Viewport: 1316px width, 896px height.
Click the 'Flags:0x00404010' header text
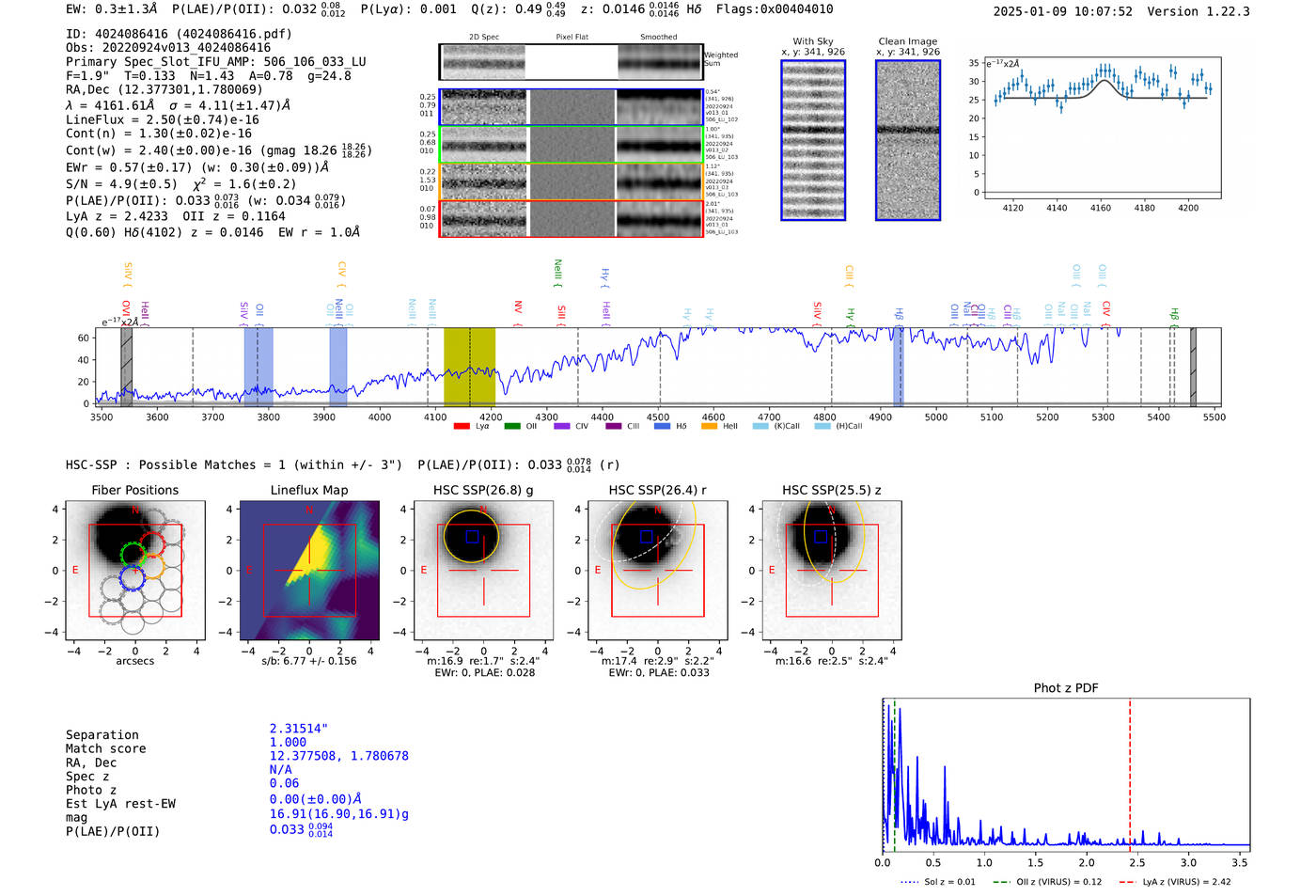(775, 8)
